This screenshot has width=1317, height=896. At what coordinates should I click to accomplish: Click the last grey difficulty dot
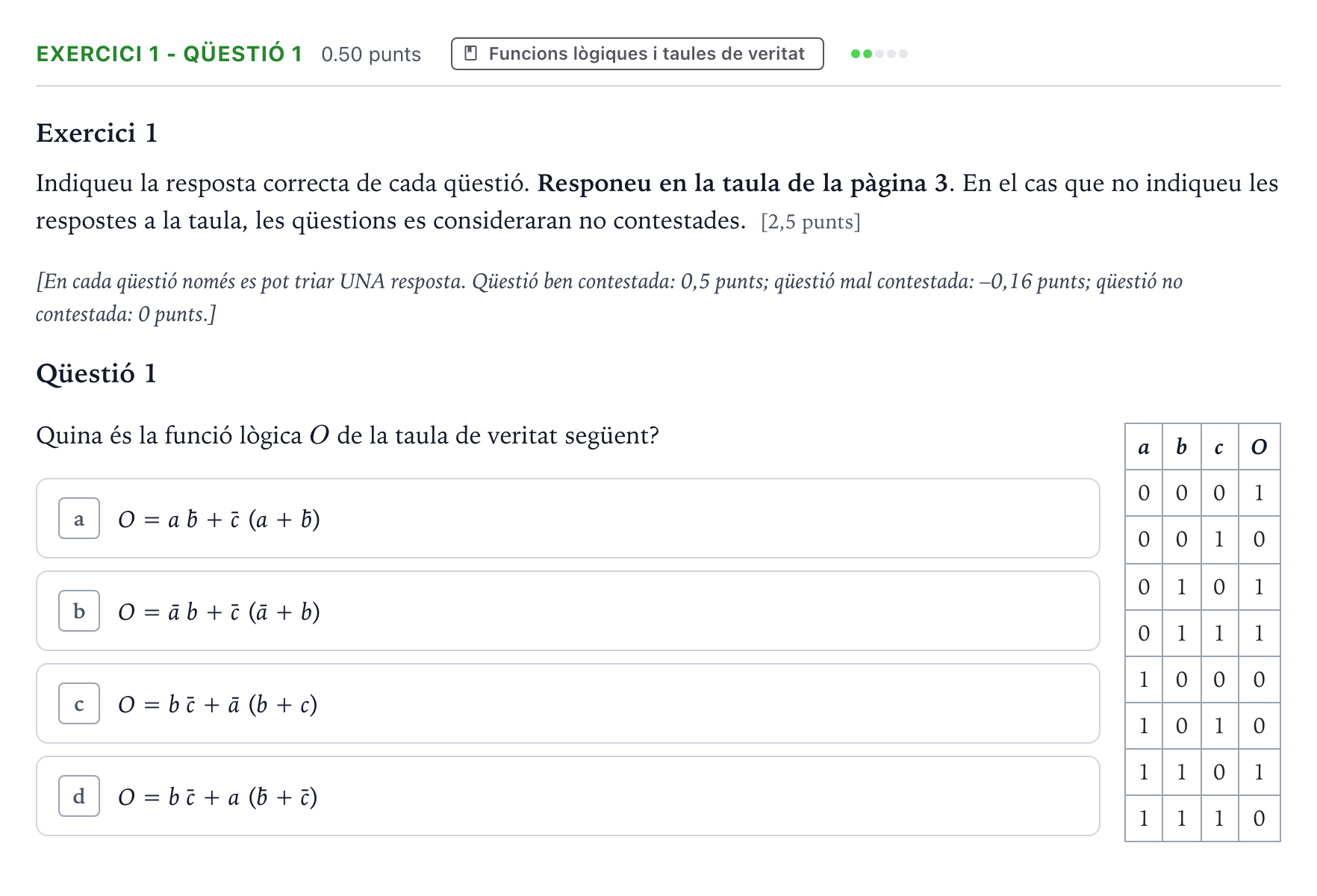point(903,54)
